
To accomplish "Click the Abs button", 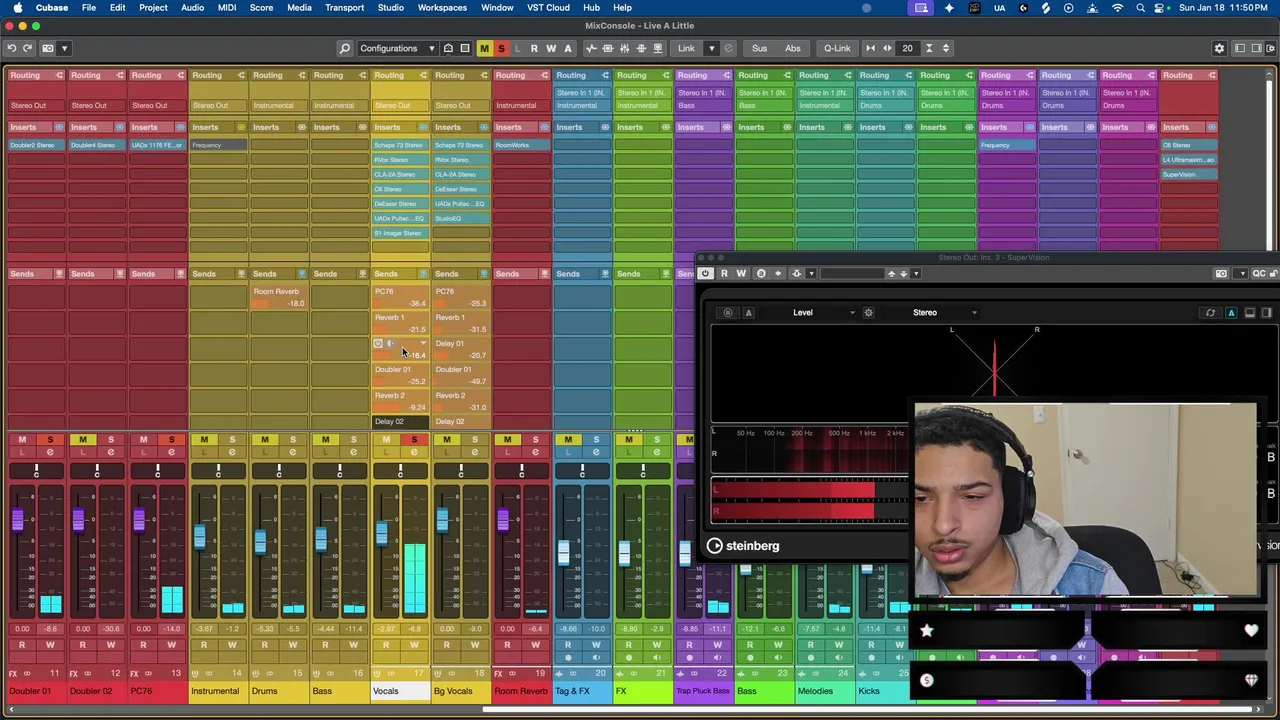I will [792, 48].
